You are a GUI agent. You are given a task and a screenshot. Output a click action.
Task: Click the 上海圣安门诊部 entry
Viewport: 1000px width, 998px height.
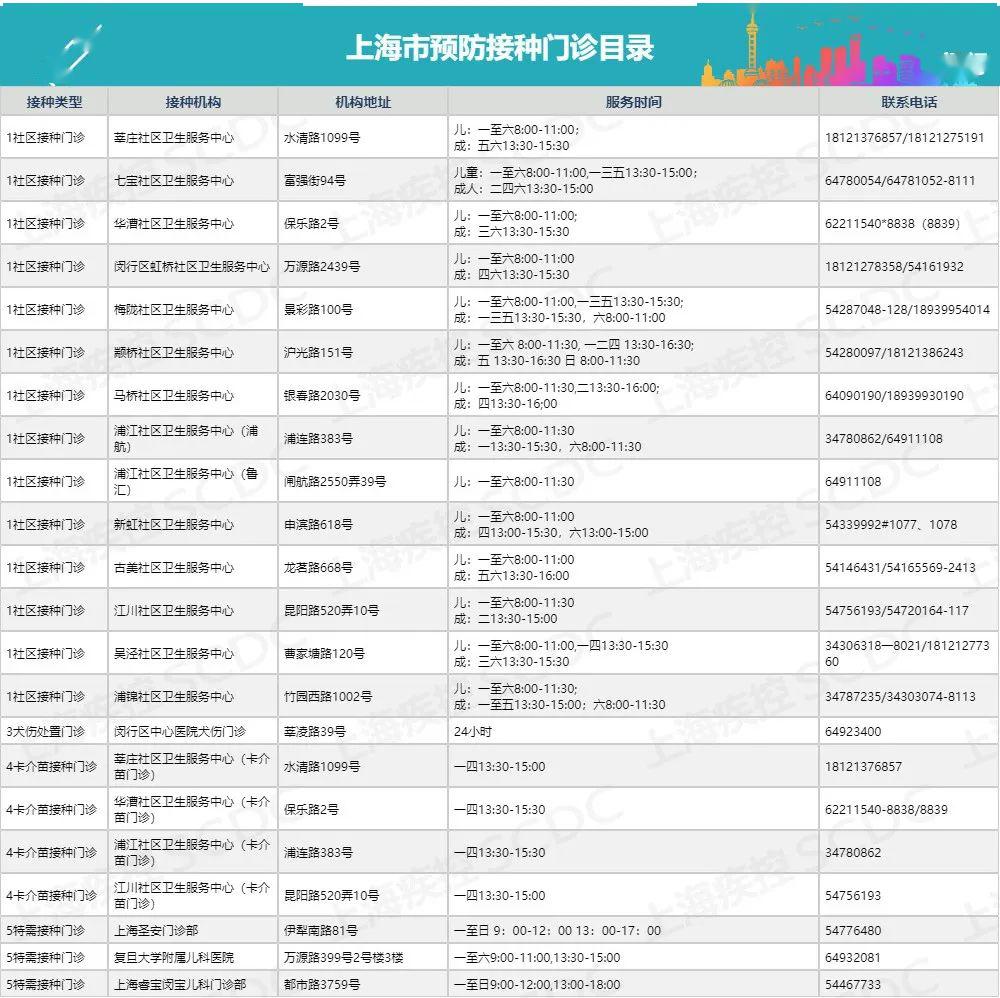click(158, 931)
